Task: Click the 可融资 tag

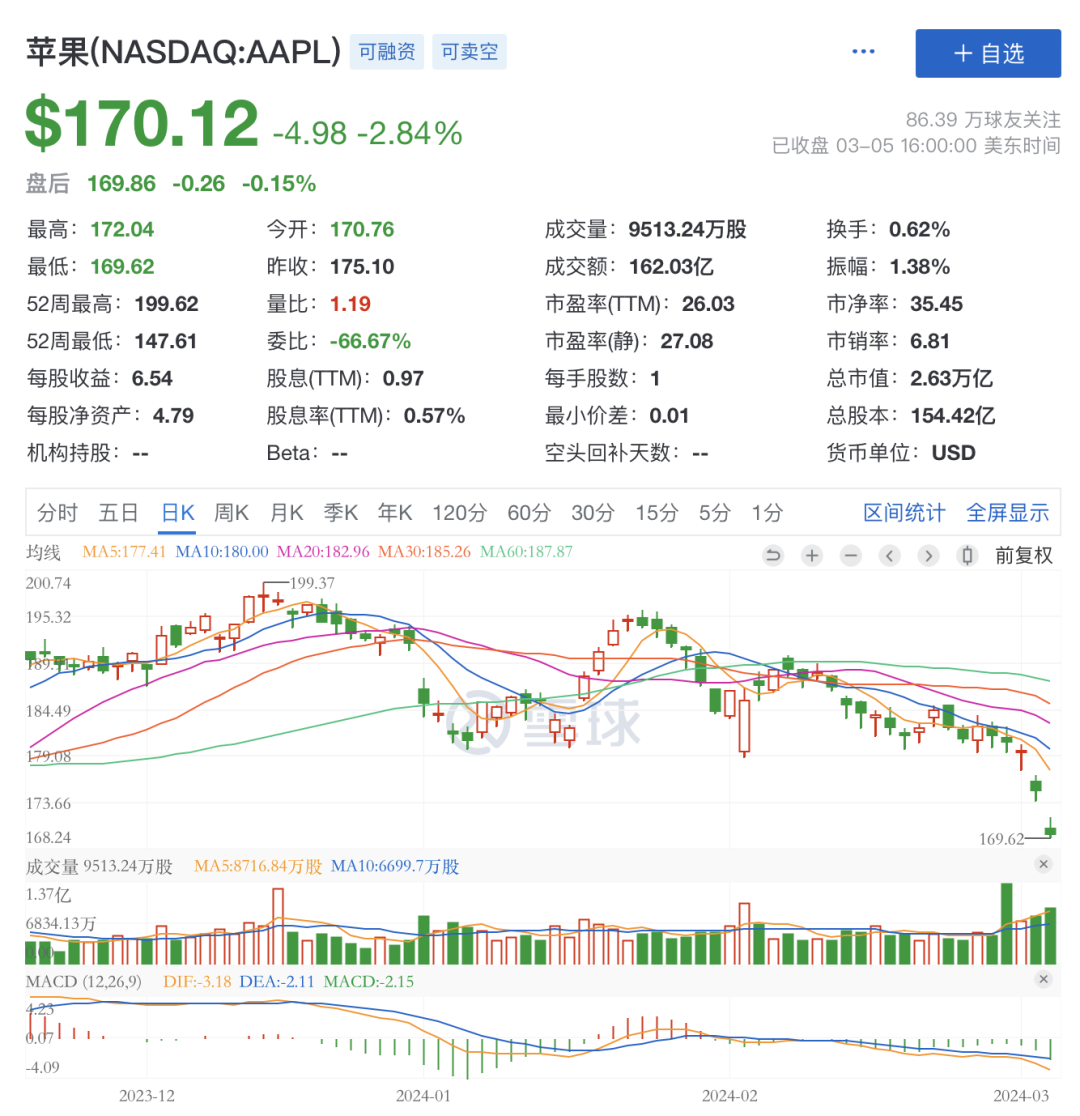Action: (x=387, y=52)
